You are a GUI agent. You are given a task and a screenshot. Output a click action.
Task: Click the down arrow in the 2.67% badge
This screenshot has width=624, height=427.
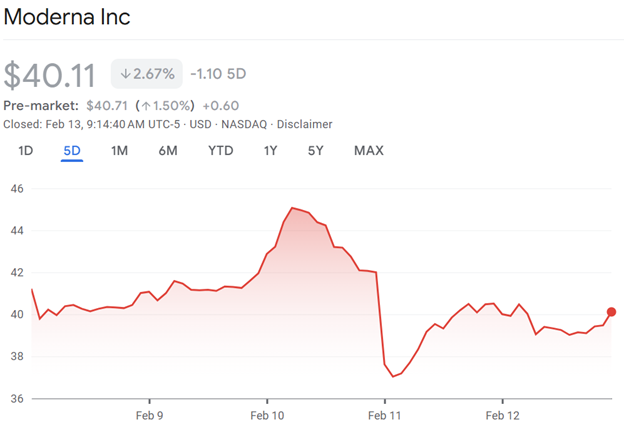[126, 74]
